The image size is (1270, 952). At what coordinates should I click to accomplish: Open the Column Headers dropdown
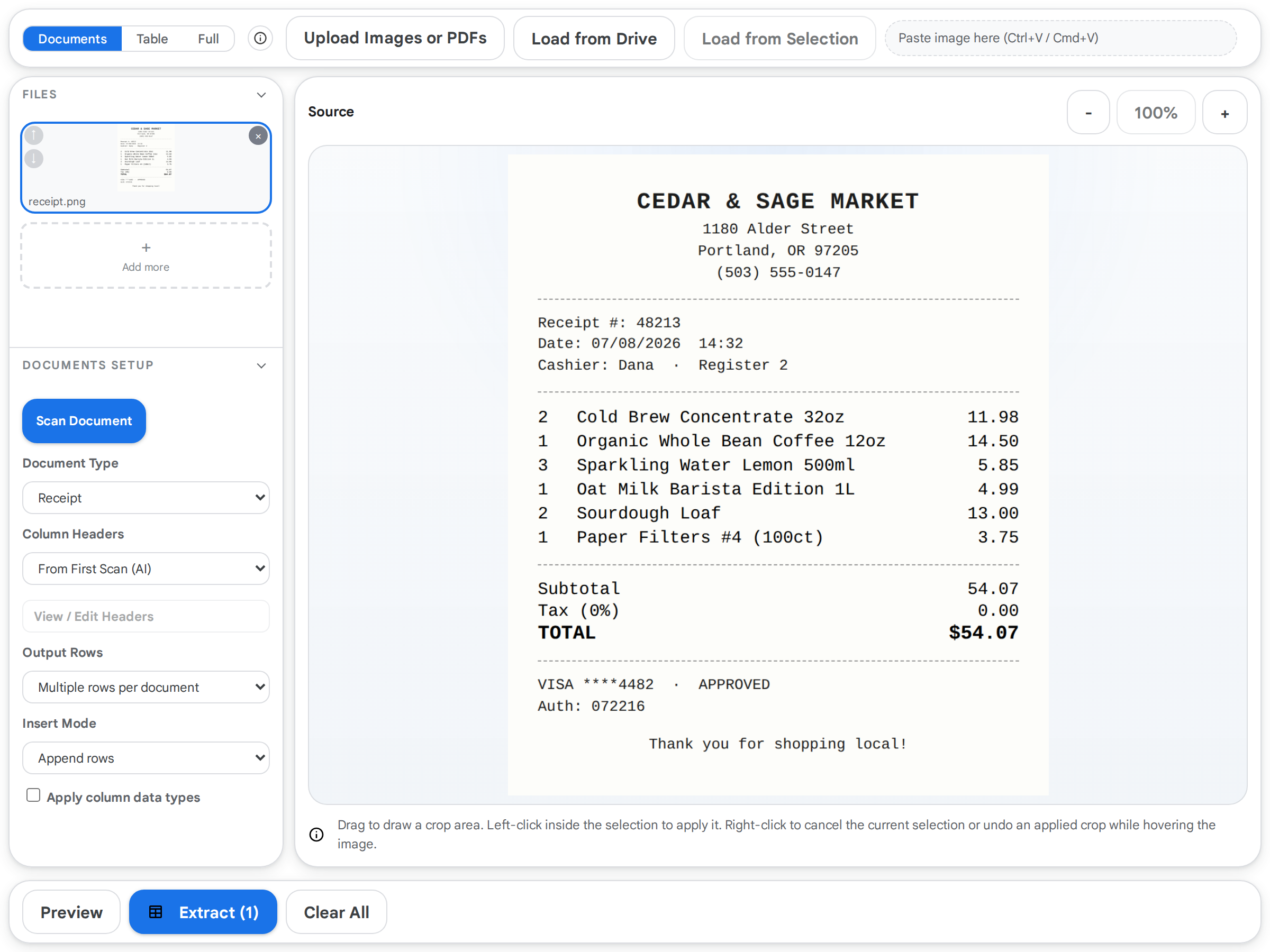point(146,569)
